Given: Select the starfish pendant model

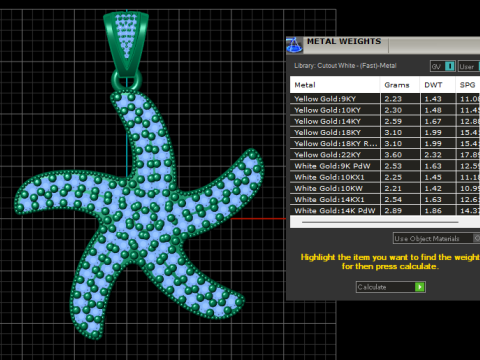Looking at the screenshot, I should pos(140,215).
